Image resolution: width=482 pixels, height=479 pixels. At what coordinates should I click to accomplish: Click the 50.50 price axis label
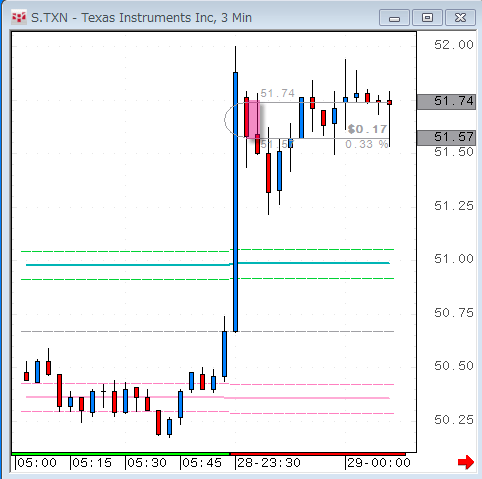click(x=454, y=366)
